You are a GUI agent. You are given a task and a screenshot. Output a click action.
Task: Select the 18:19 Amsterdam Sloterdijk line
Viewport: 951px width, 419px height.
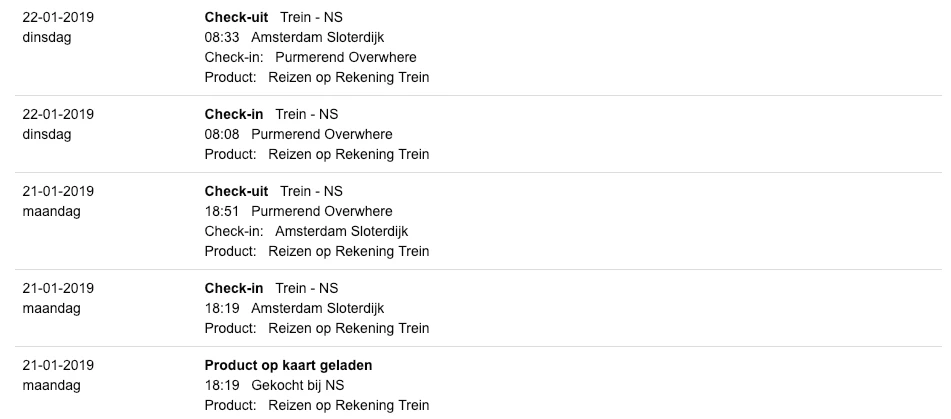click(294, 308)
